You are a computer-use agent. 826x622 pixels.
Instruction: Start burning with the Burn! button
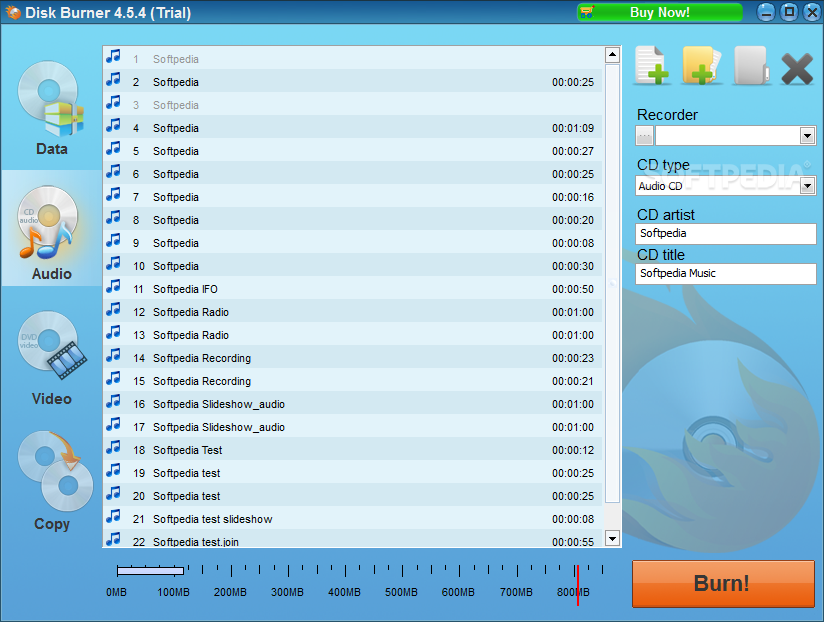click(723, 584)
